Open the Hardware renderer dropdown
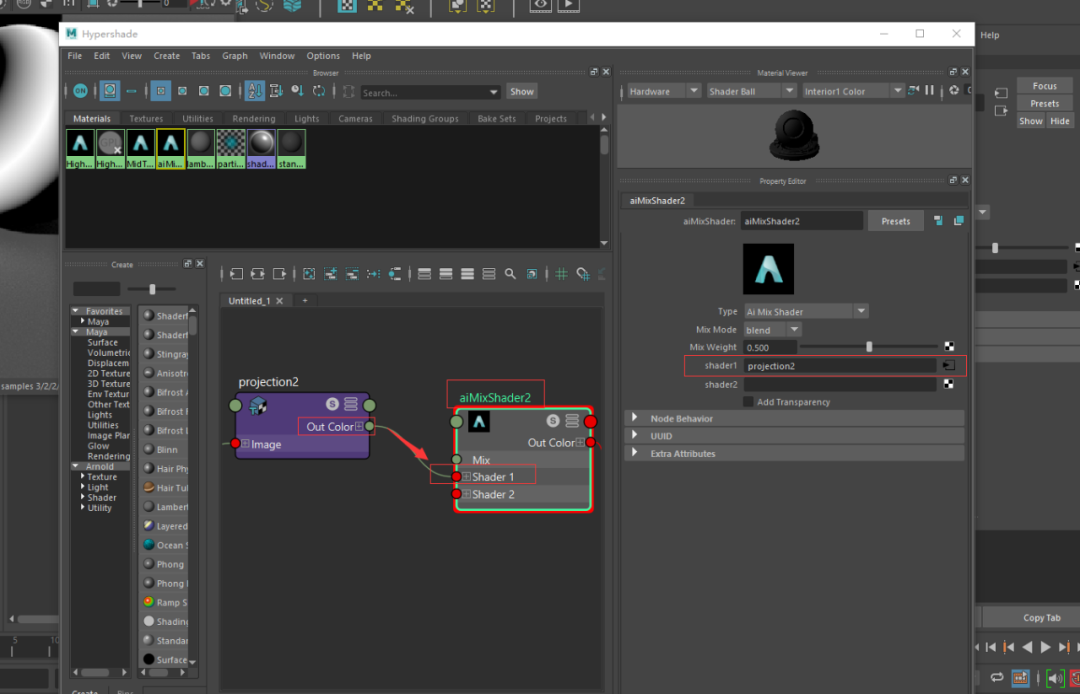The height and width of the screenshot is (694, 1080). (x=664, y=91)
